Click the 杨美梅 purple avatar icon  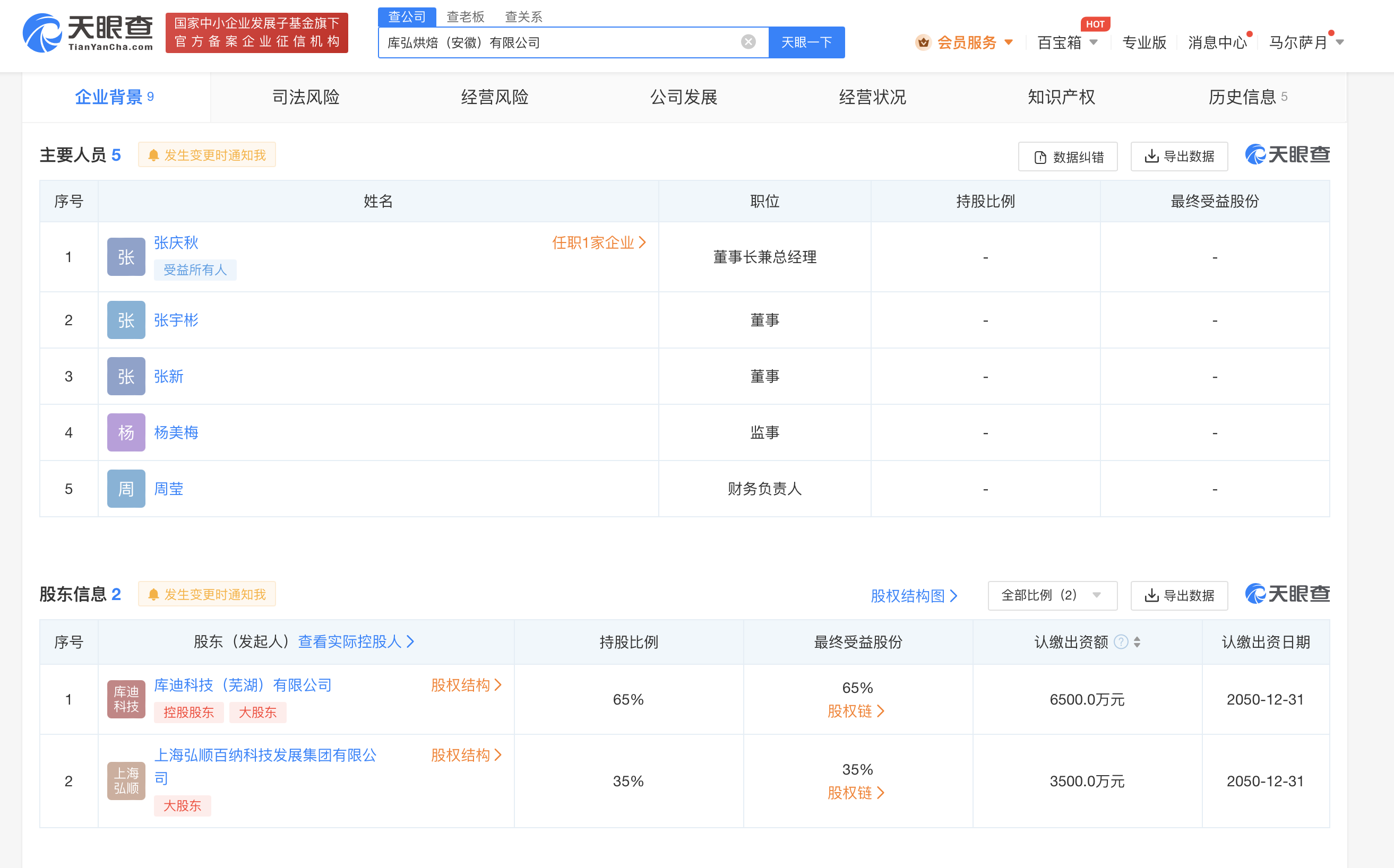click(x=126, y=433)
